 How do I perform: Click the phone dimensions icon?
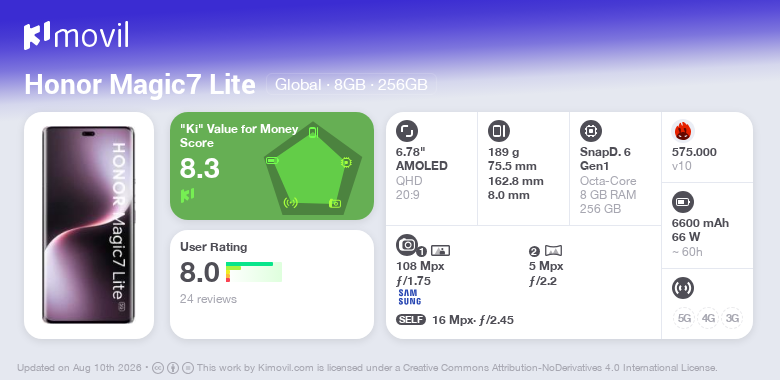point(498,131)
